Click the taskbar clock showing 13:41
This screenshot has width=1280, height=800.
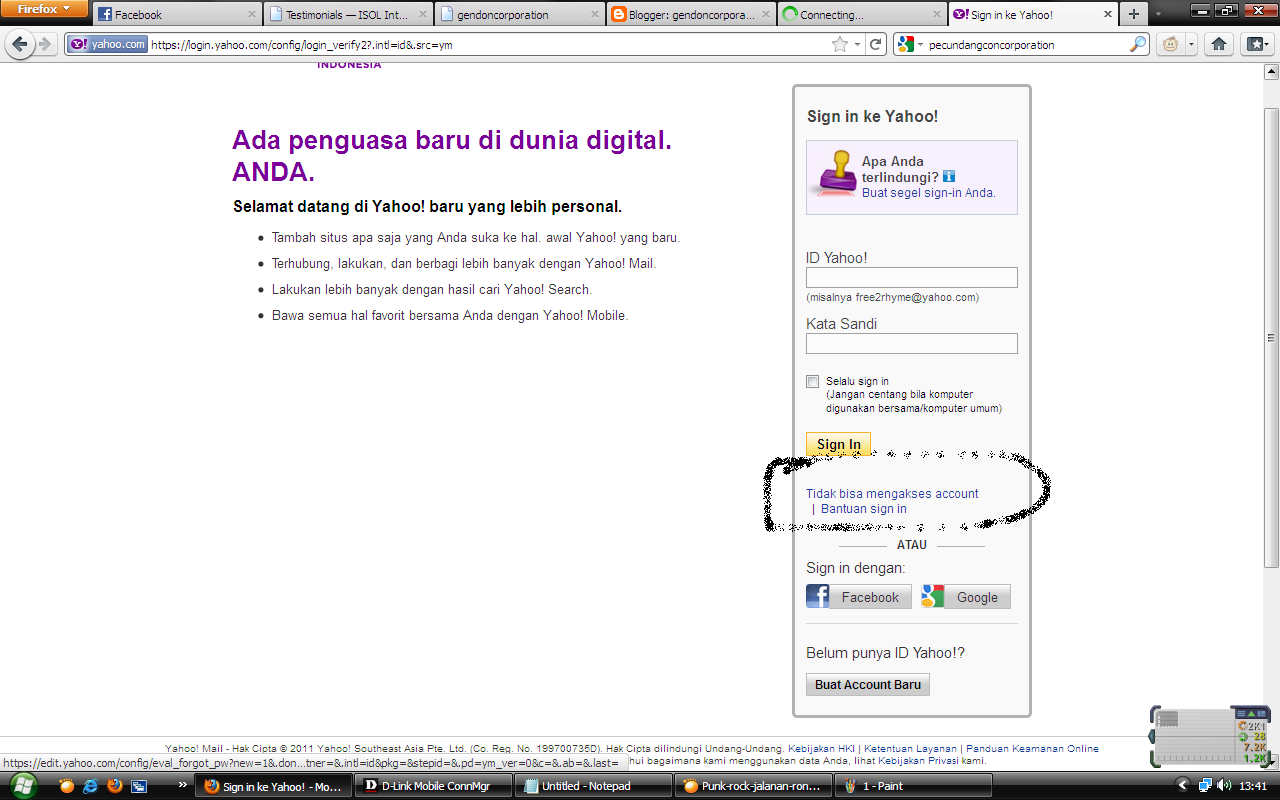1252,786
